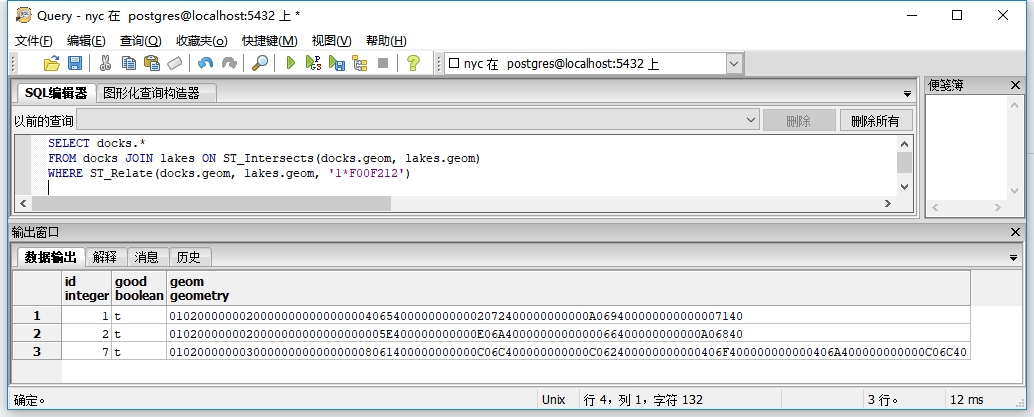Image resolution: width=1034 pixels, height=417 pixels.
Task: Open Find with the magnifying glass icon
Action: 260,63
